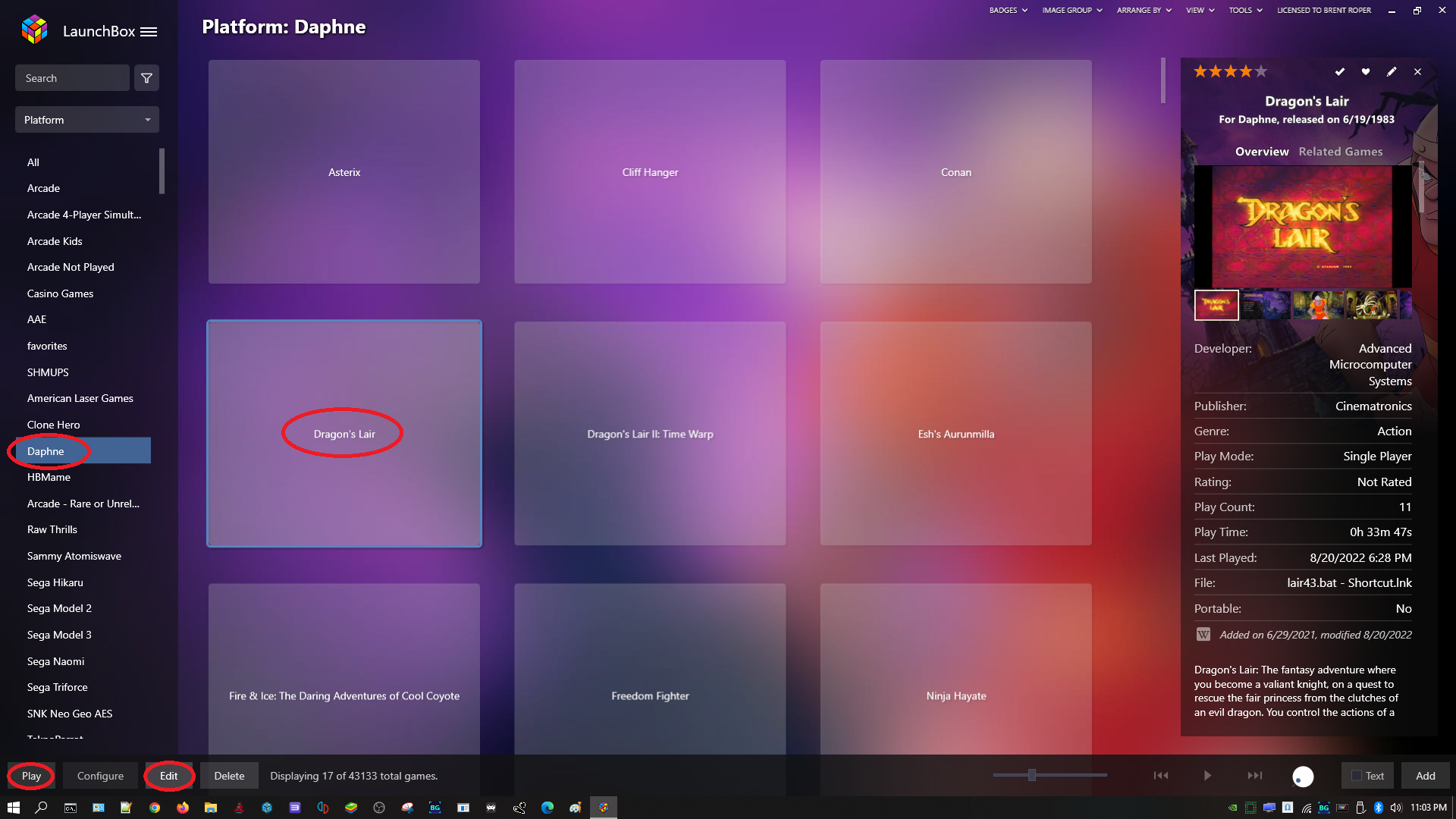Screen dimensions: 1456x819
Task: Switch to the Related Games tab
Action: [x=1341, y=152]
